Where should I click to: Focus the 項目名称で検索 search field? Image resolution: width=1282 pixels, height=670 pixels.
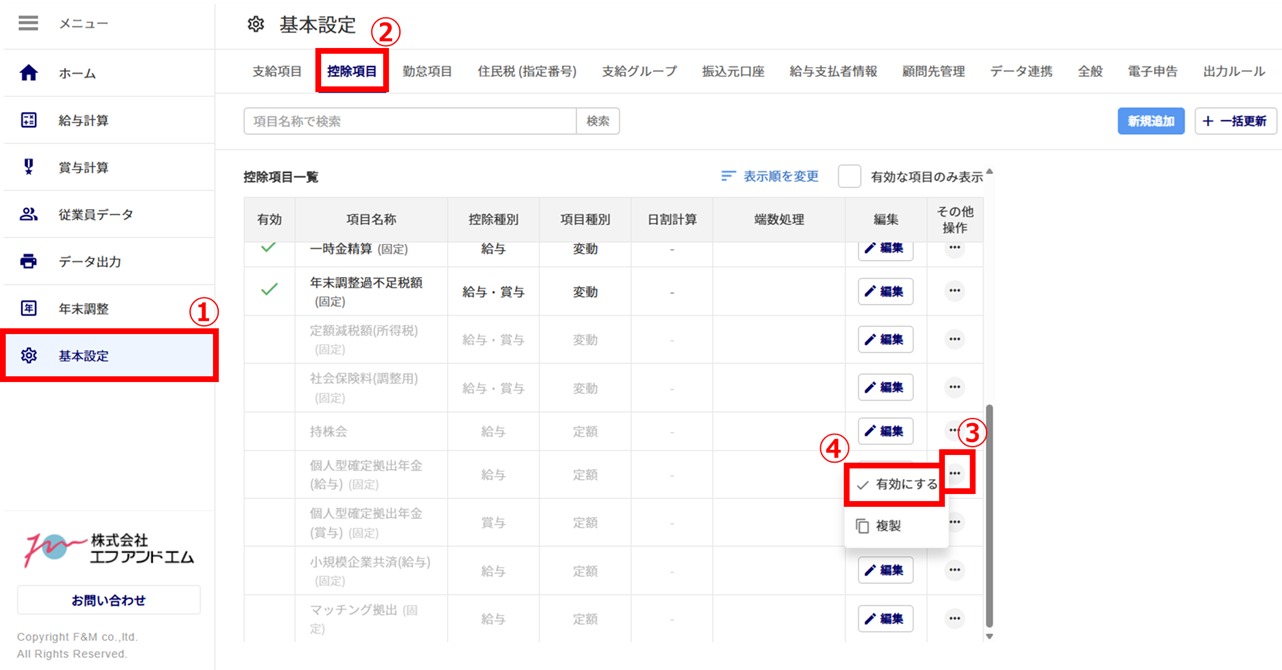coord(410,121)
